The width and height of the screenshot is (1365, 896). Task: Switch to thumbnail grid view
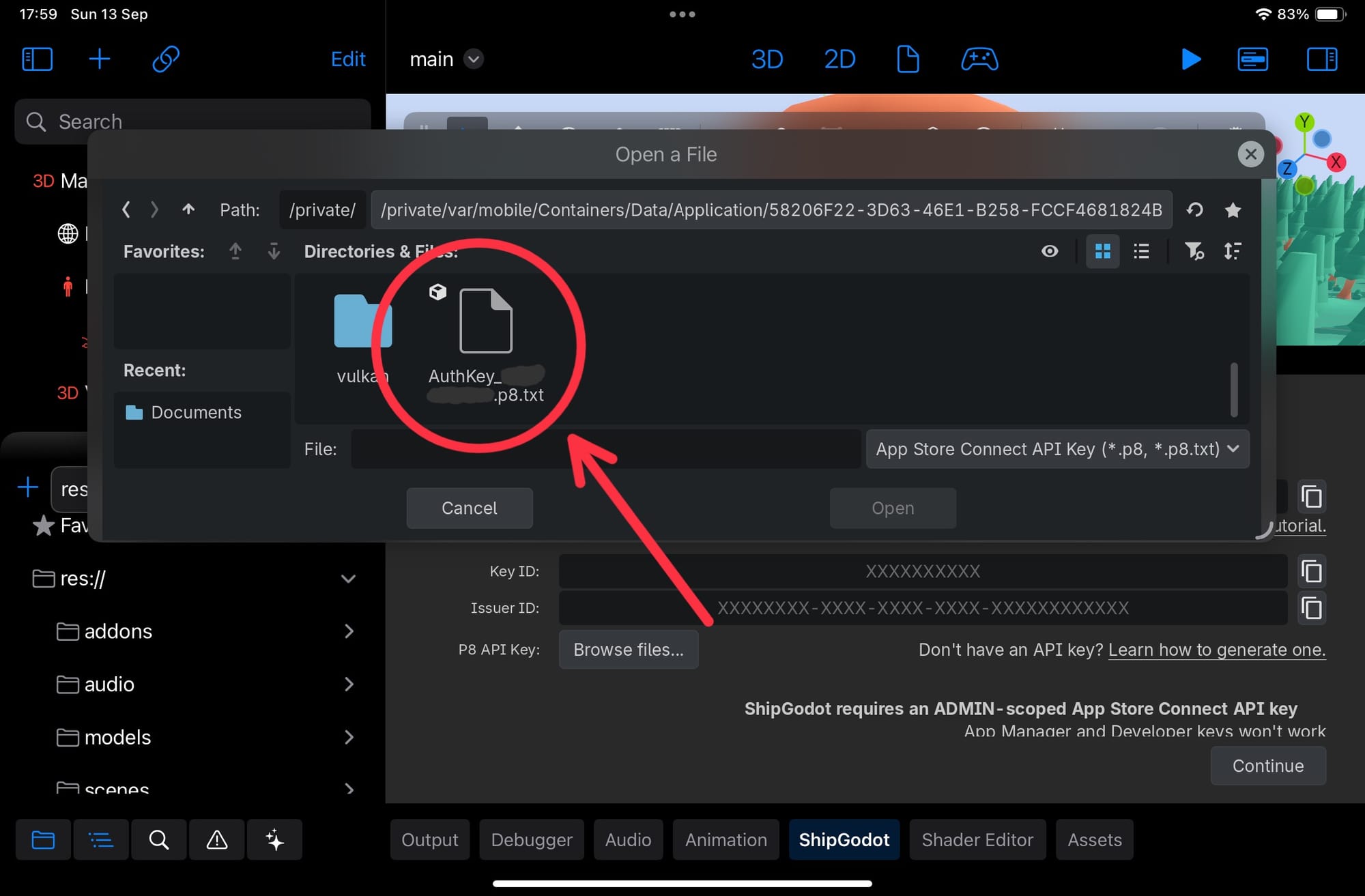pos(1102,251)
